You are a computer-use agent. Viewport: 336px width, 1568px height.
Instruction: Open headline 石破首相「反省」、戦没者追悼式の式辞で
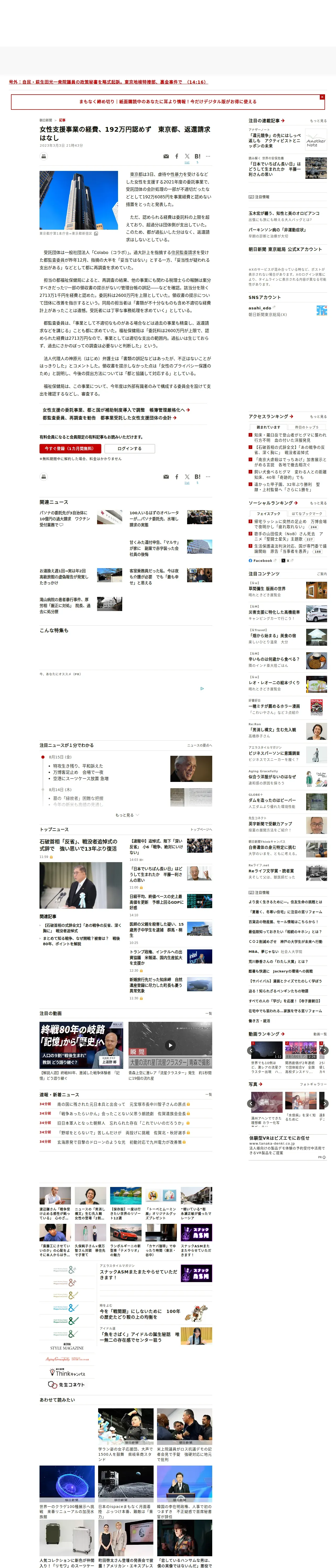coord(79,845)
